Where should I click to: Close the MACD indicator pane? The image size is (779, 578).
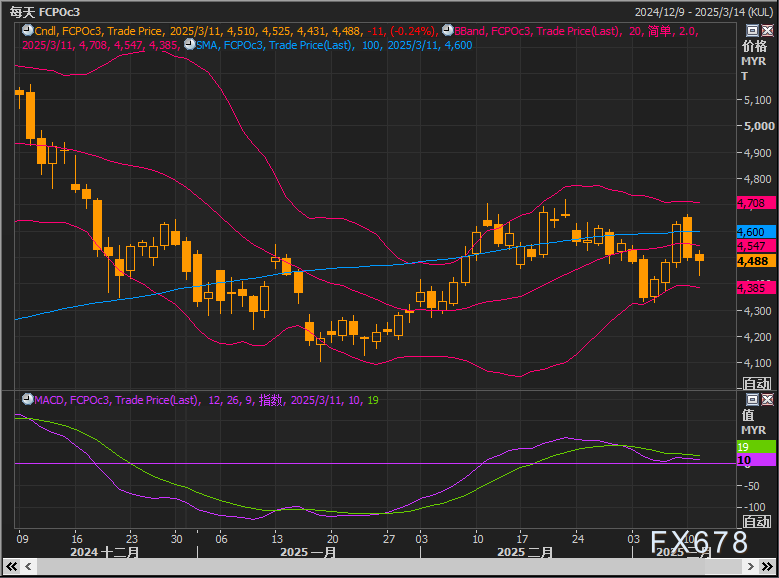(765, 398)
